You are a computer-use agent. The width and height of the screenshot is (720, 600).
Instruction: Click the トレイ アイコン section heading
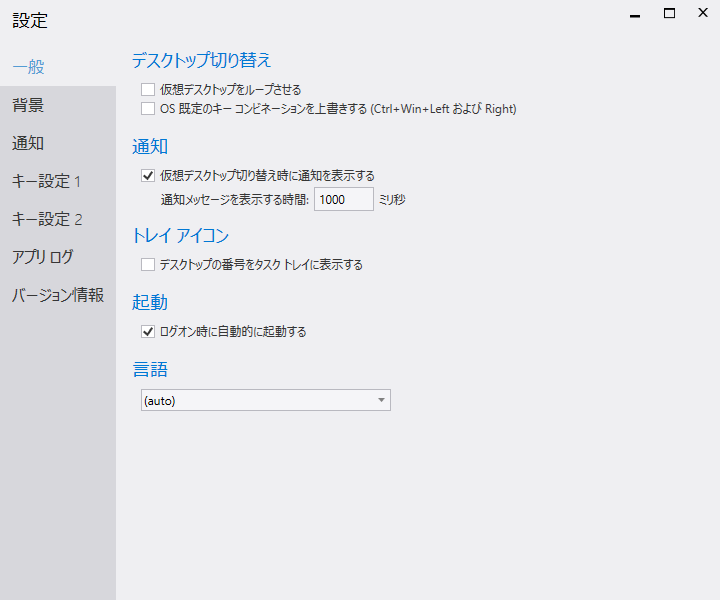pos(180,236)
